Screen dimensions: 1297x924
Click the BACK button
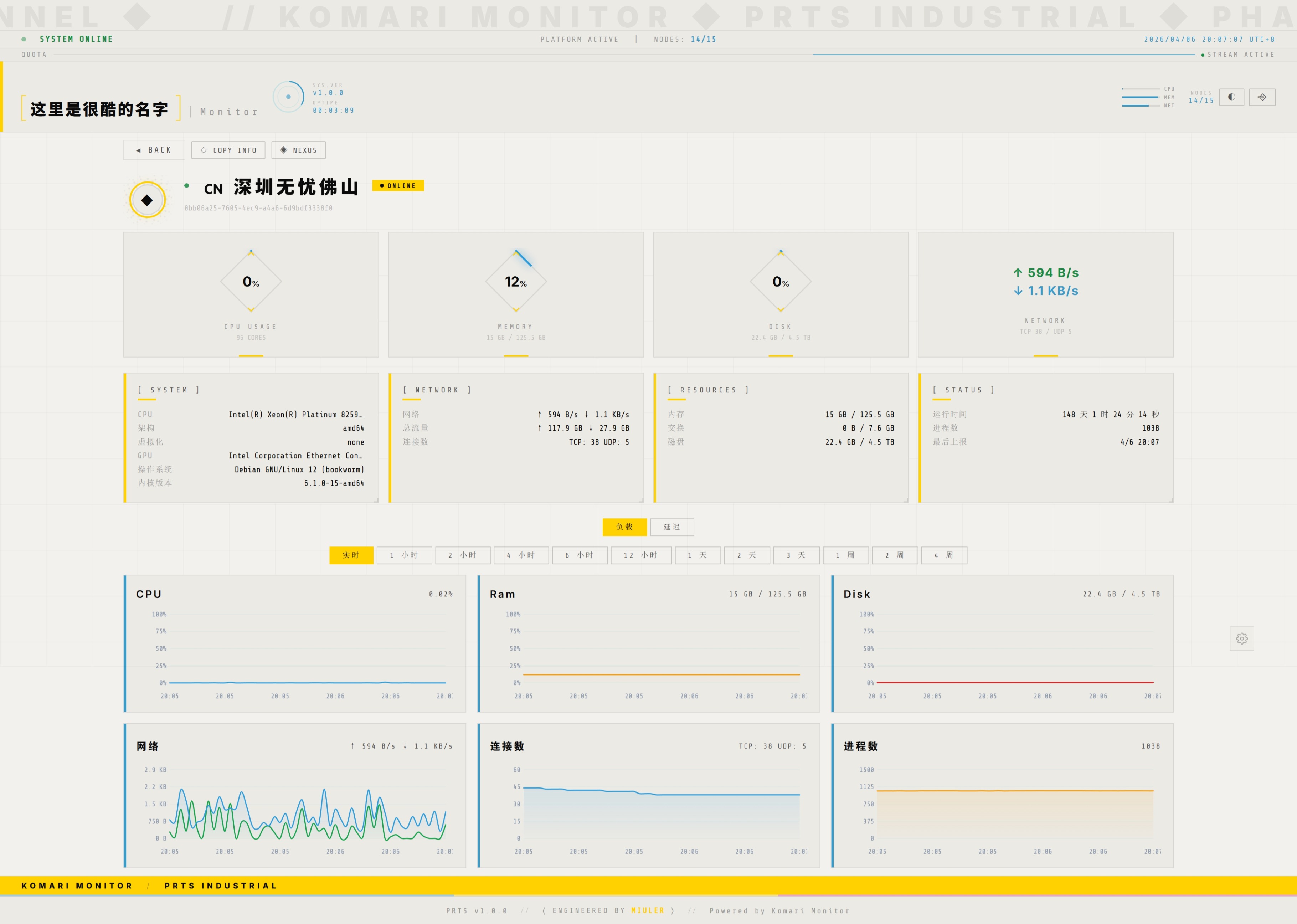click(x=154, y=150)
